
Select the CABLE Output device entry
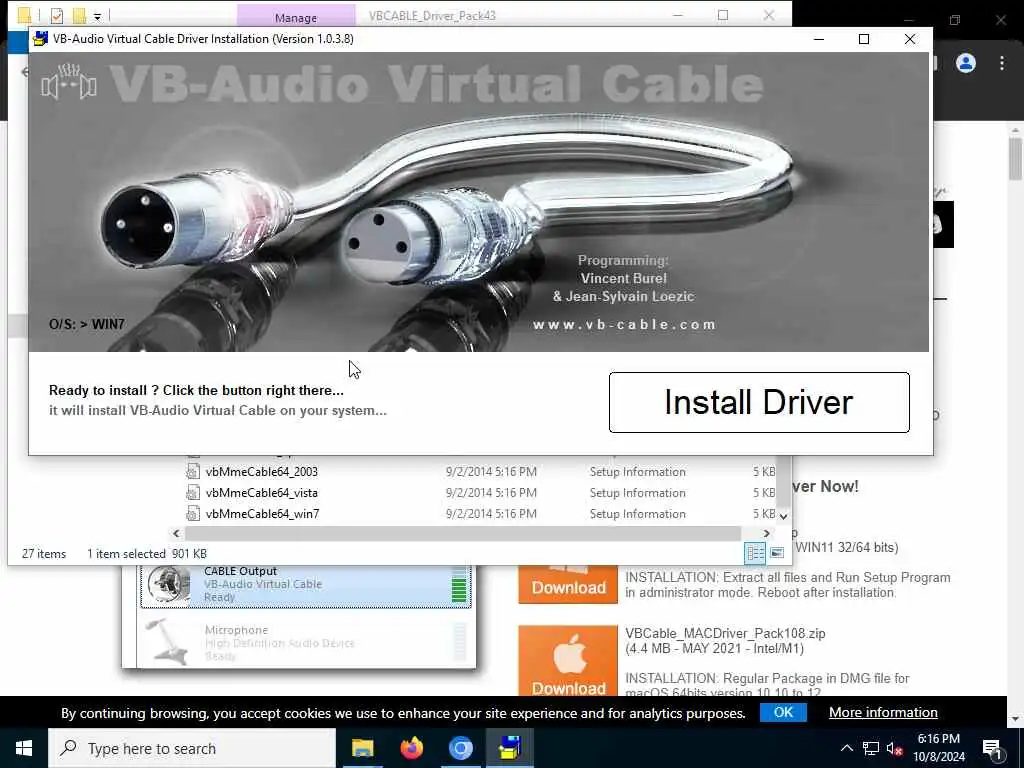306,584
